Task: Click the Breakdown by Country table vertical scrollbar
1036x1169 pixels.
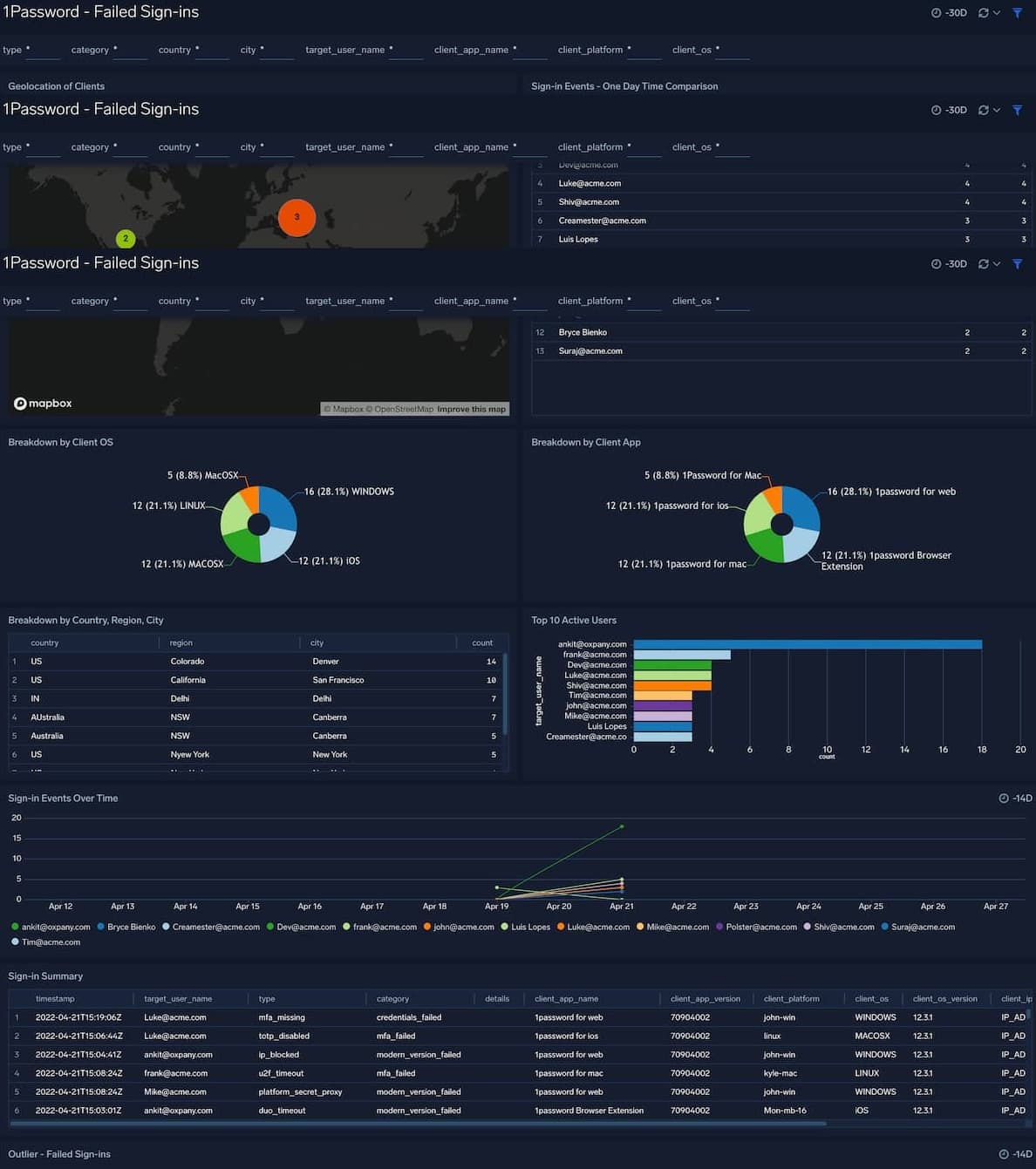Action: (505, 694)
